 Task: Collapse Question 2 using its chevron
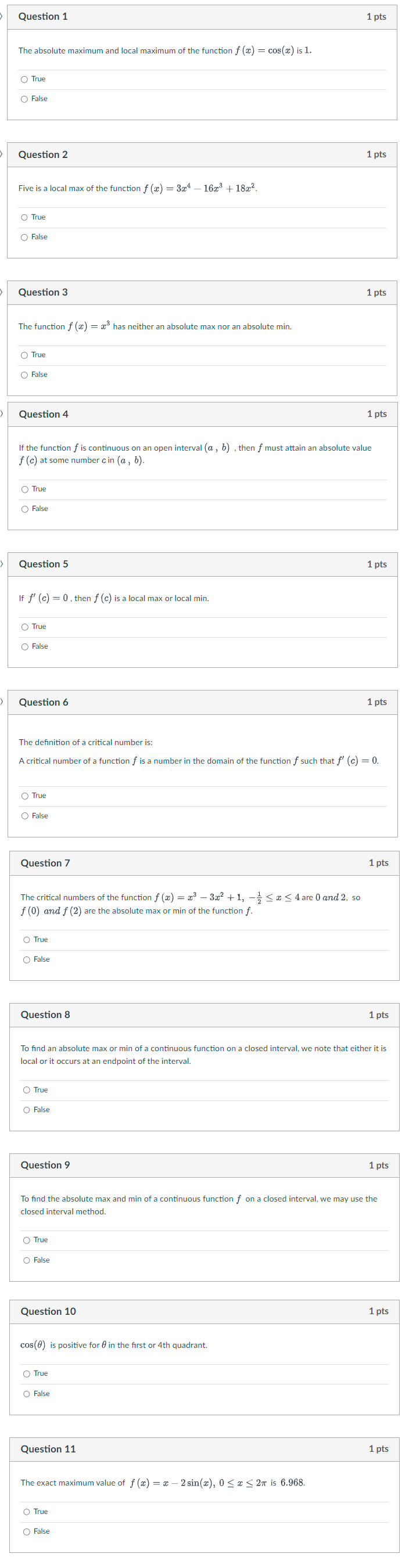(x=2, y=154)
